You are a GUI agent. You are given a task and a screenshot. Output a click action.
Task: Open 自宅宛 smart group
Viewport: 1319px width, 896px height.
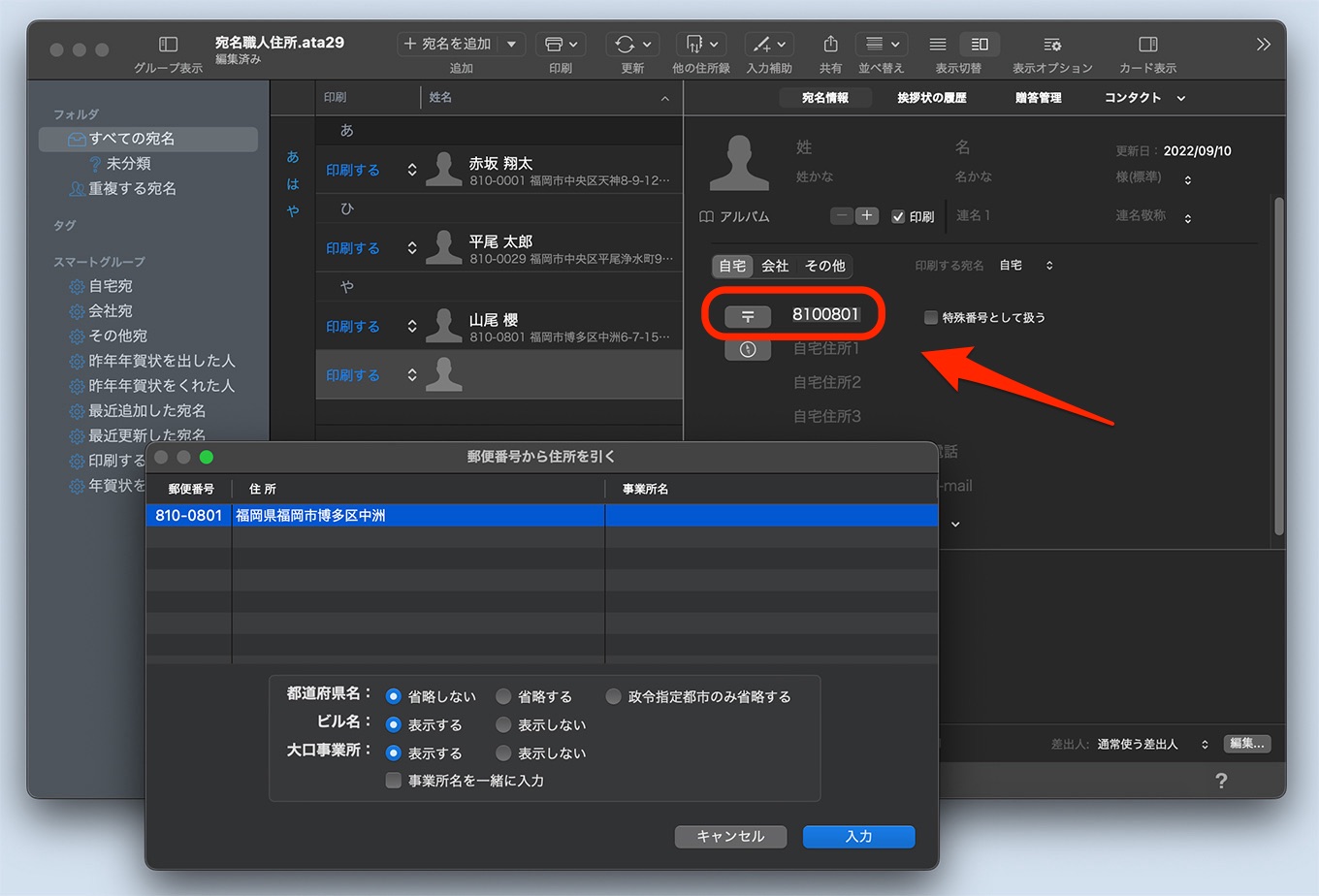[x=111, y=286]
